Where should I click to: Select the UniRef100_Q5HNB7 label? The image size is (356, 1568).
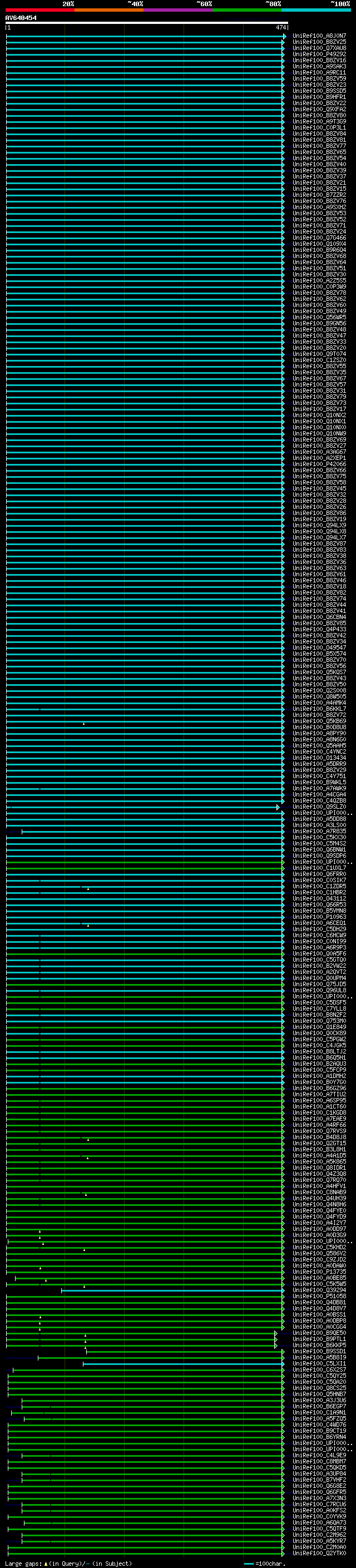[319, 1394]
